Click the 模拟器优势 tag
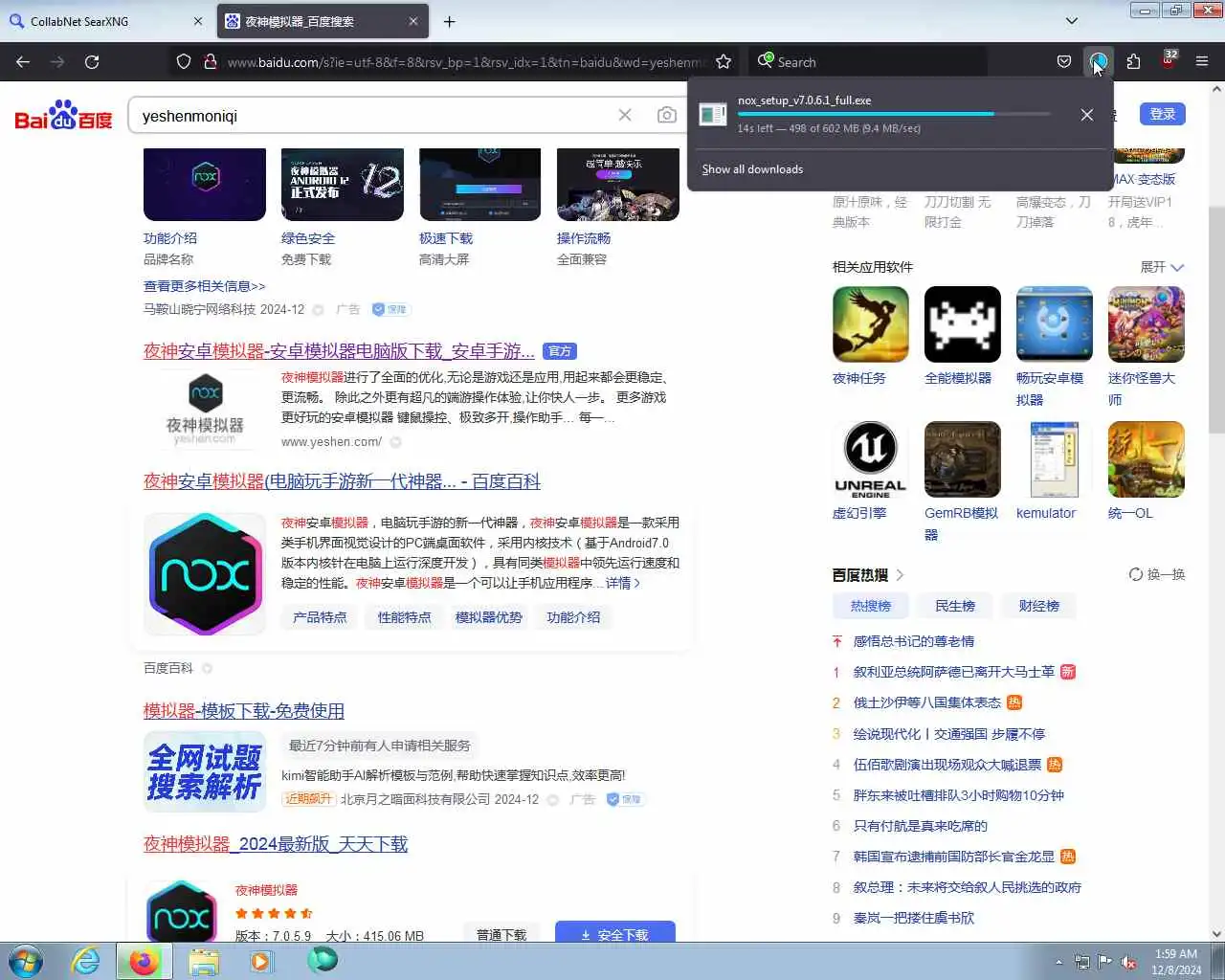 [x=488, y=617]
